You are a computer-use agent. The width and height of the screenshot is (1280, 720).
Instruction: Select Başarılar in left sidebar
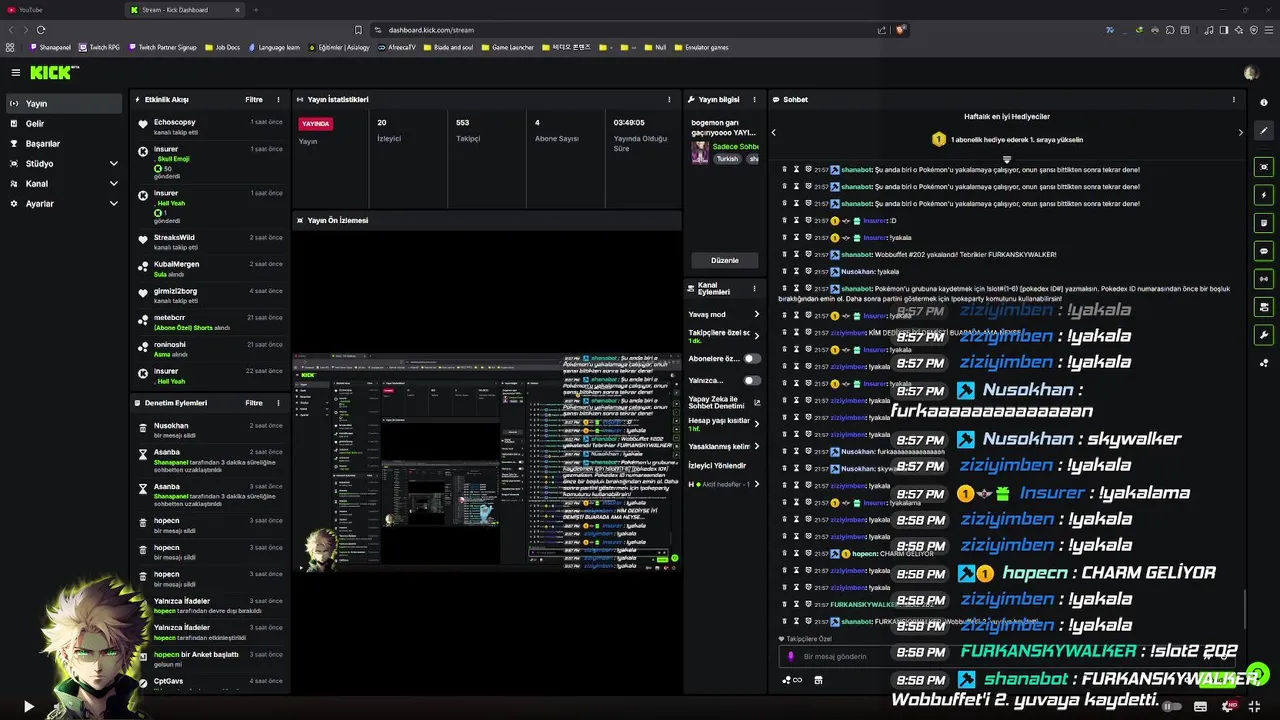(x=63, y=143)
